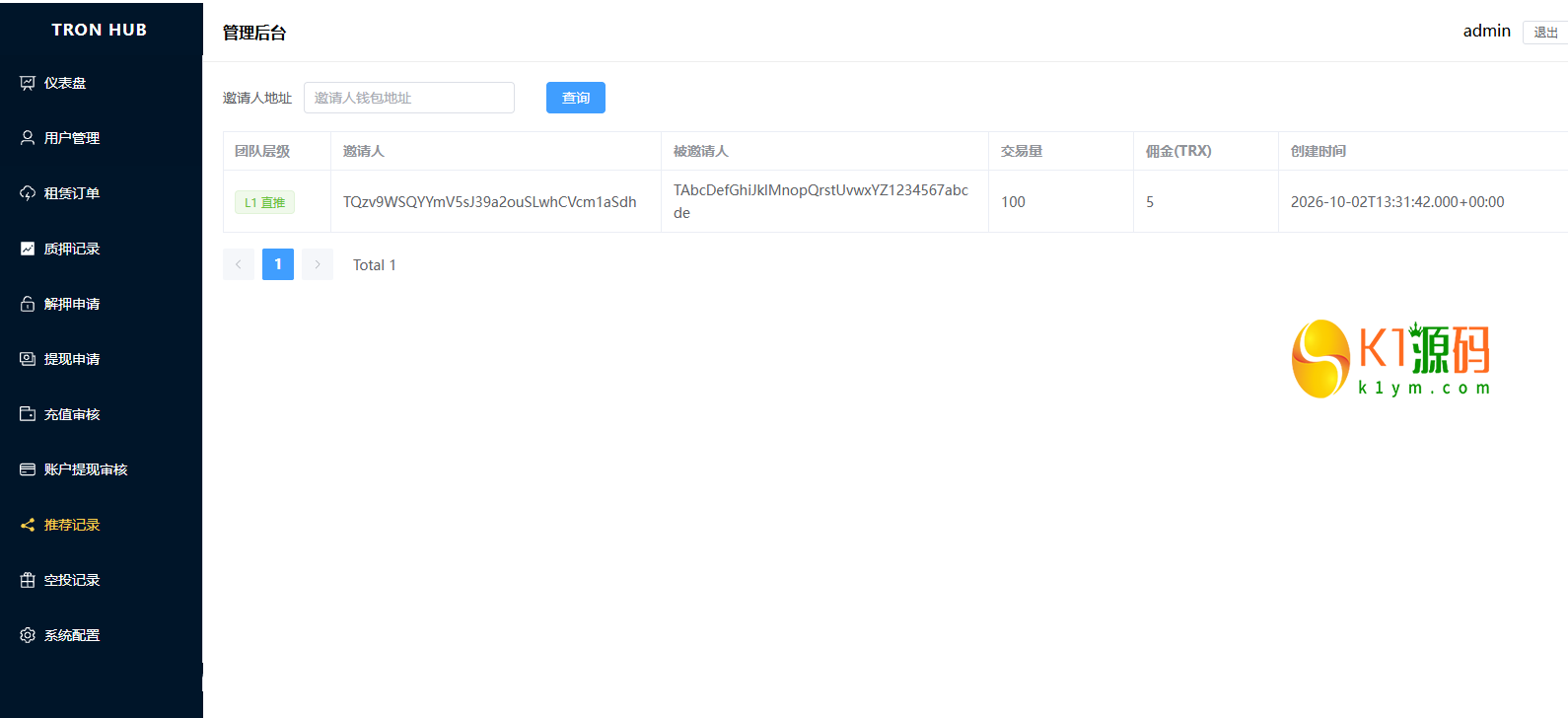This screenshot has width=1568, height=718.
Task: Focus the 邀请人钱包地址 input field
Action: [409, 98]
